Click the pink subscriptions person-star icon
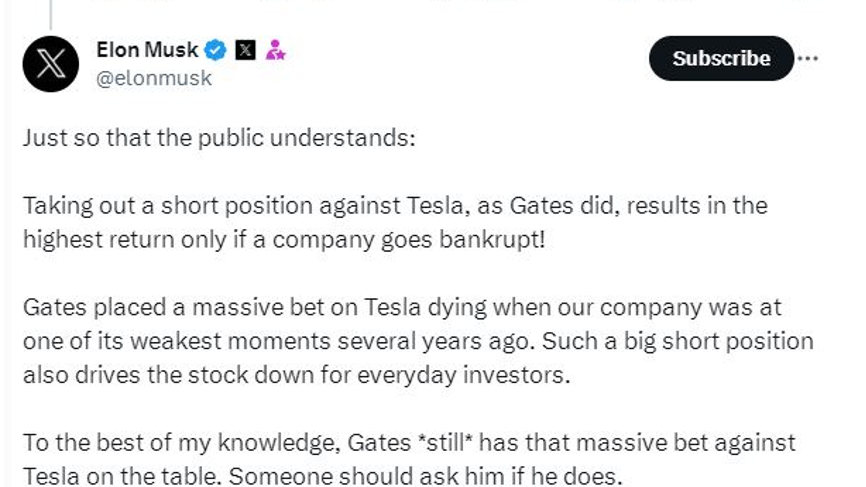 tap(275, 50)
